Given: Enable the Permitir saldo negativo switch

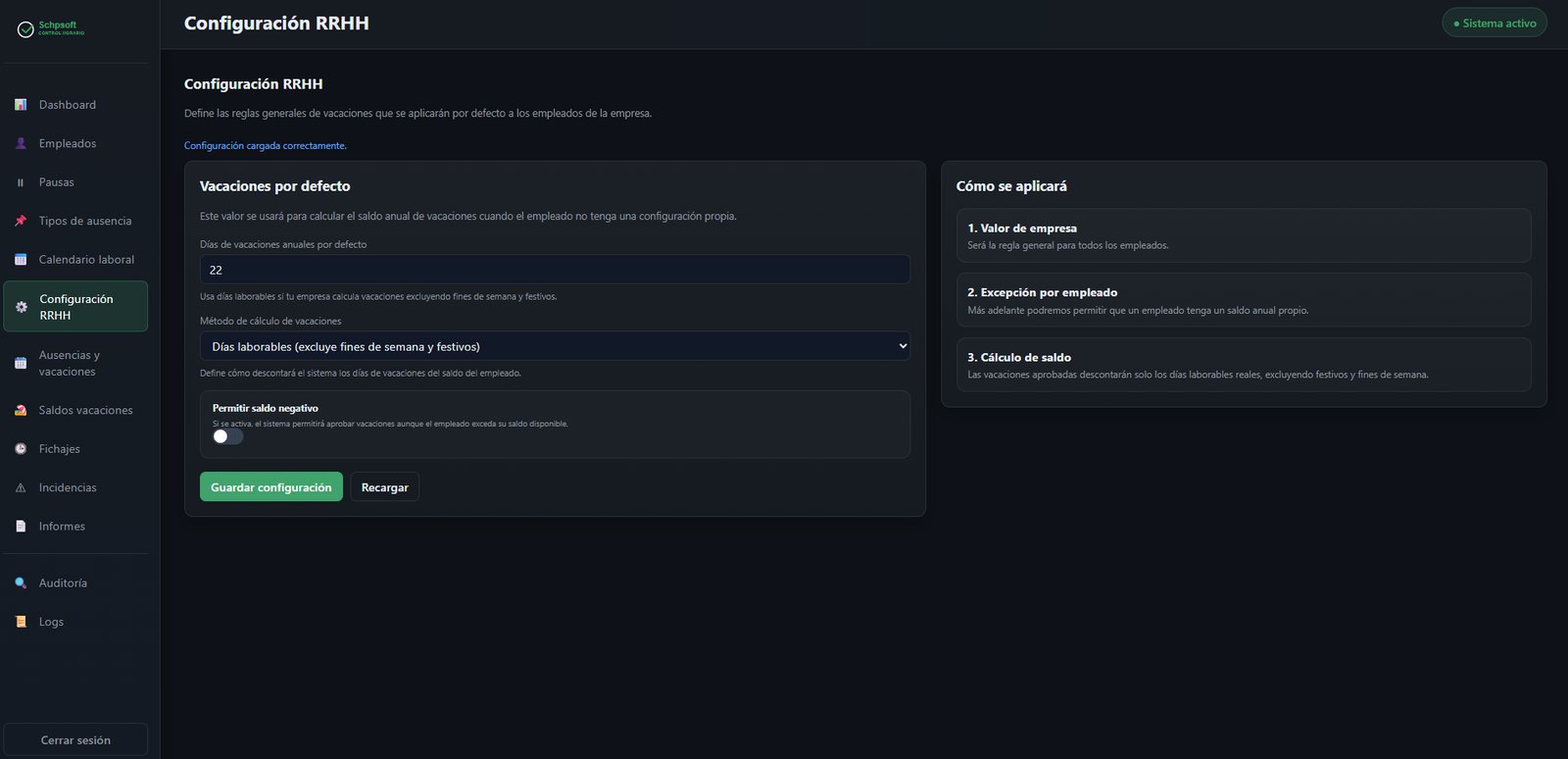Looking at the screenshot, I should 227,436.
